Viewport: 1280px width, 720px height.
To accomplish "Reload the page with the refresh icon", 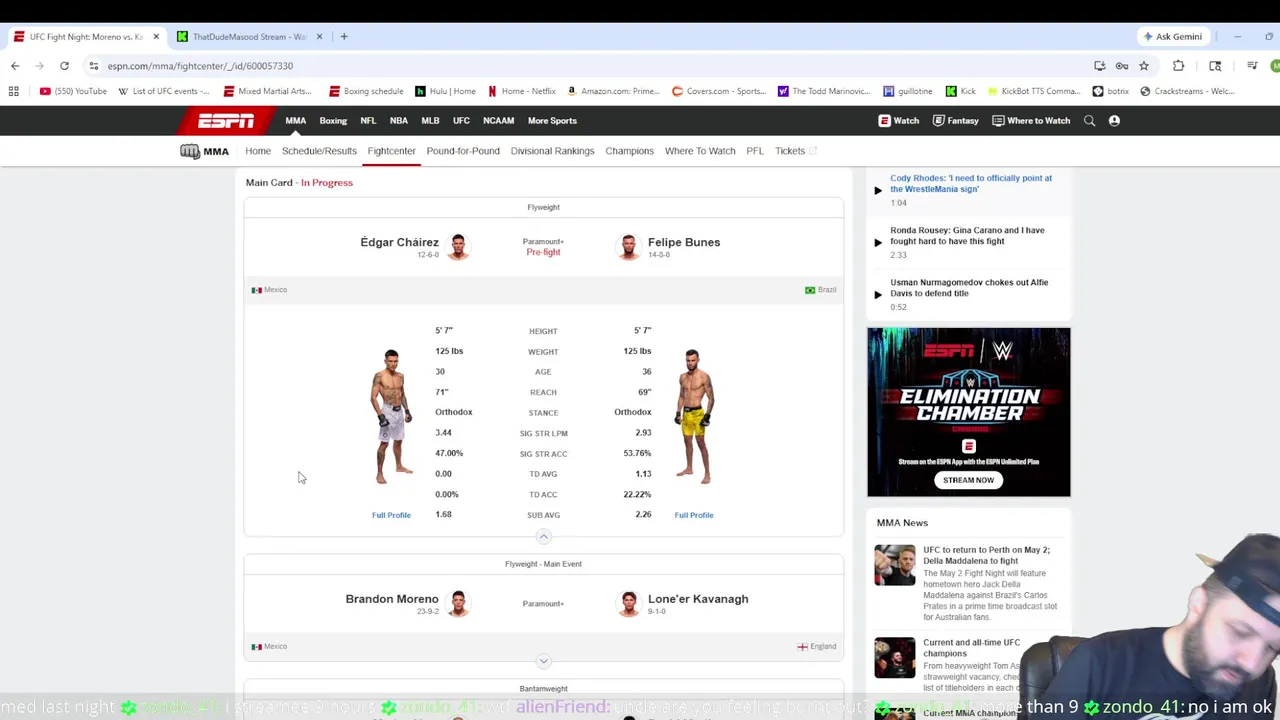I will [64, 66].
